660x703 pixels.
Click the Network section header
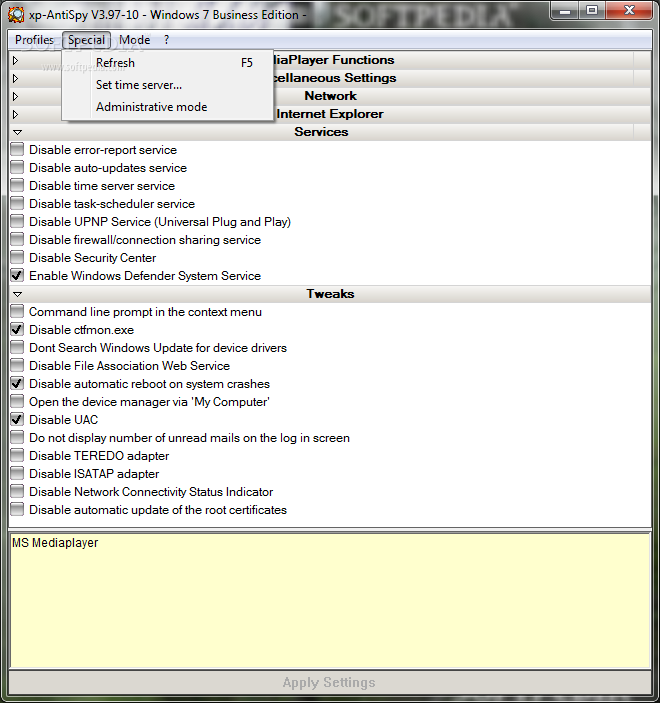tap(330, 96)
